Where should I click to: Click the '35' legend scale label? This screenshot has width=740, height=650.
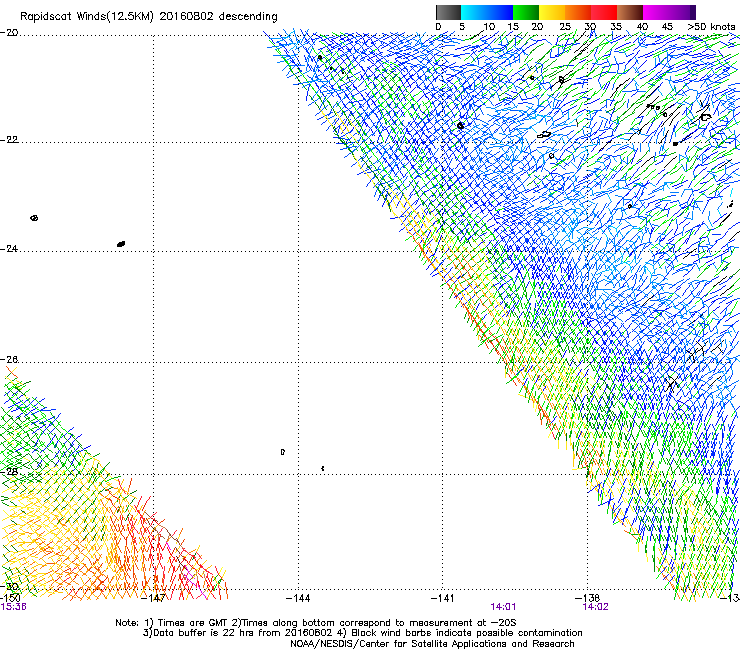coord(616,27)
